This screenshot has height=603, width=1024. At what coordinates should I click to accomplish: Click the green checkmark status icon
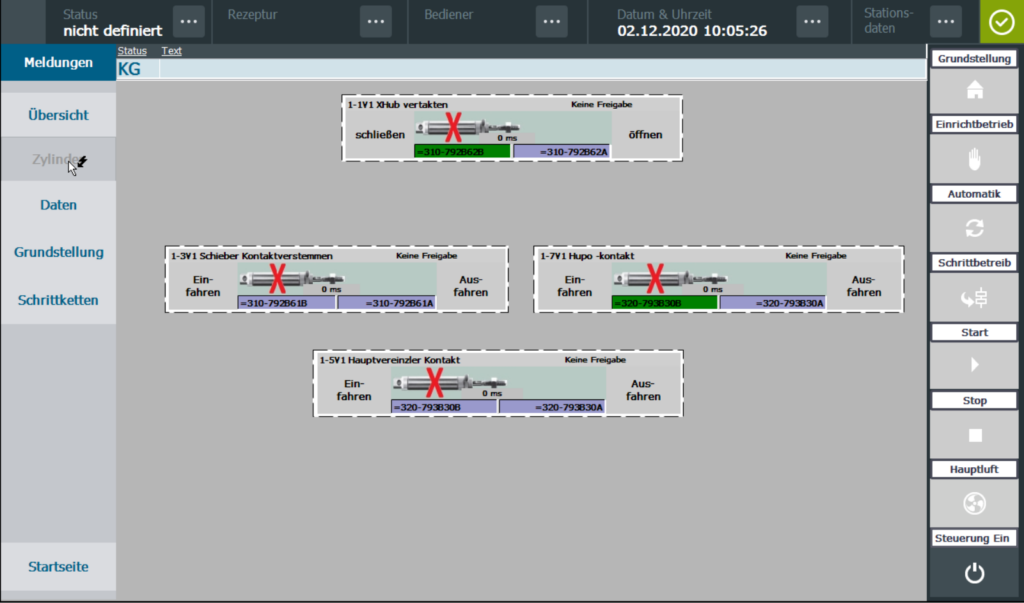click(x=1001, y=22)
